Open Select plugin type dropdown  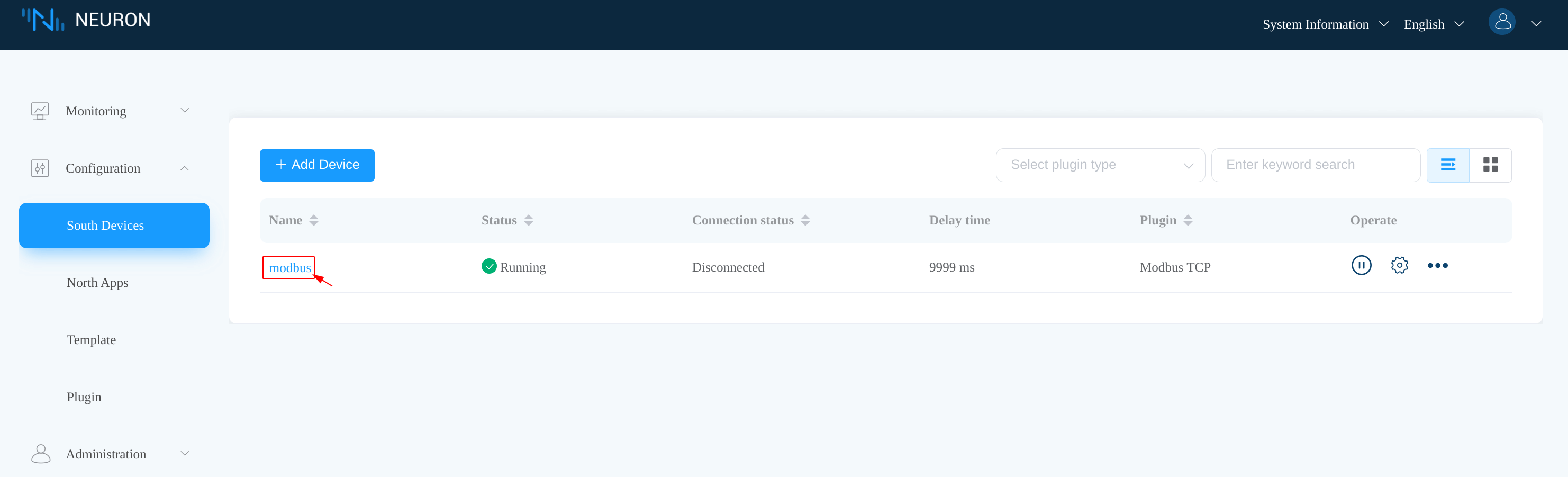click(x=1099, y=165)
